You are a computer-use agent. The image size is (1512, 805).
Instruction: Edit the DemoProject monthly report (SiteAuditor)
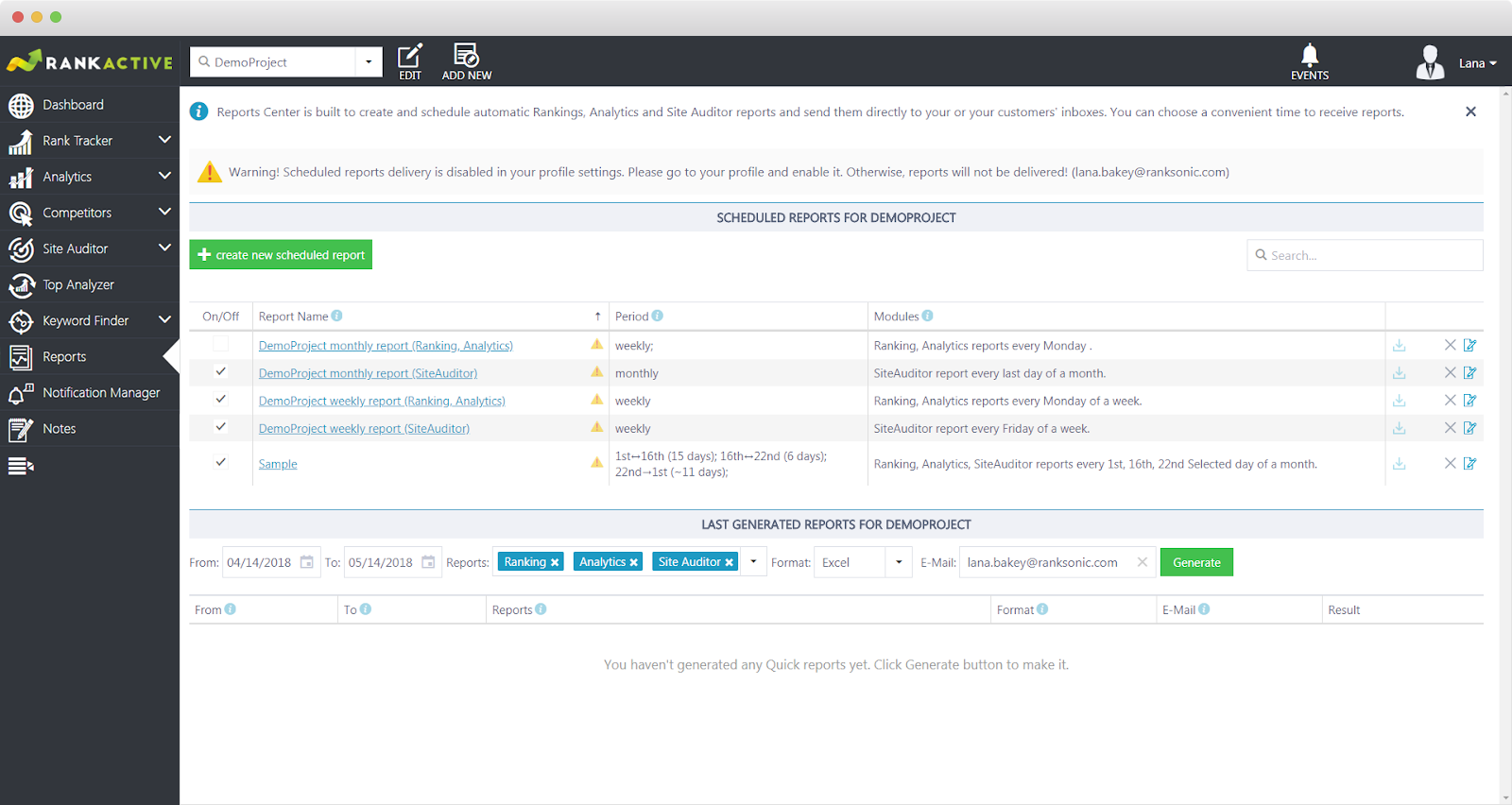pos(1470,373)
